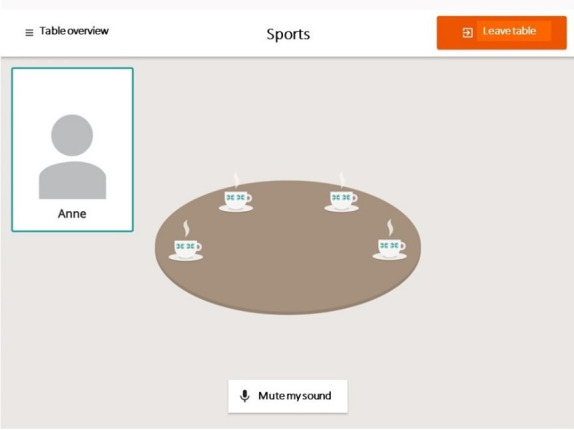The width and height of the screenshot is (574, 430).
Task: Mute my sound button
Action: [x=288, y=396]
